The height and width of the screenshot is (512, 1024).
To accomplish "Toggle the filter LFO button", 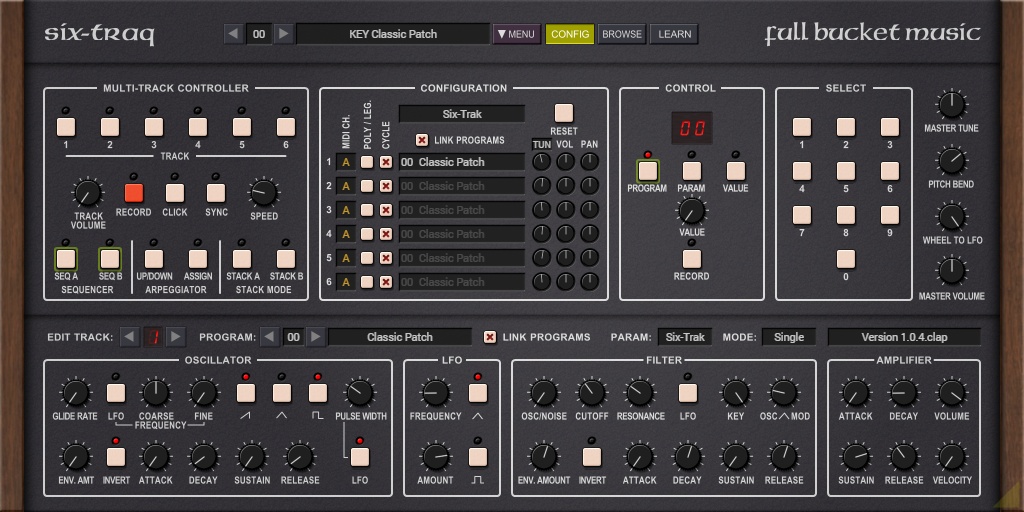I will click(688, 393).
